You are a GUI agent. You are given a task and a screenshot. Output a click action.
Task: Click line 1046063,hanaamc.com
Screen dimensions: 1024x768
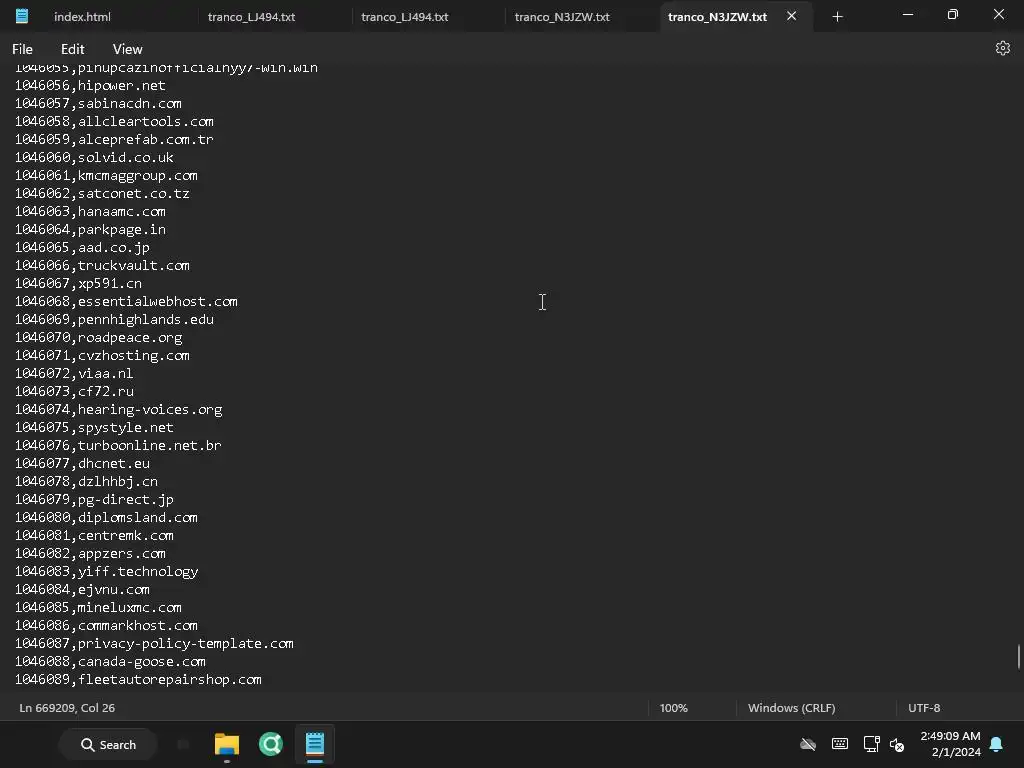(90, 212)
